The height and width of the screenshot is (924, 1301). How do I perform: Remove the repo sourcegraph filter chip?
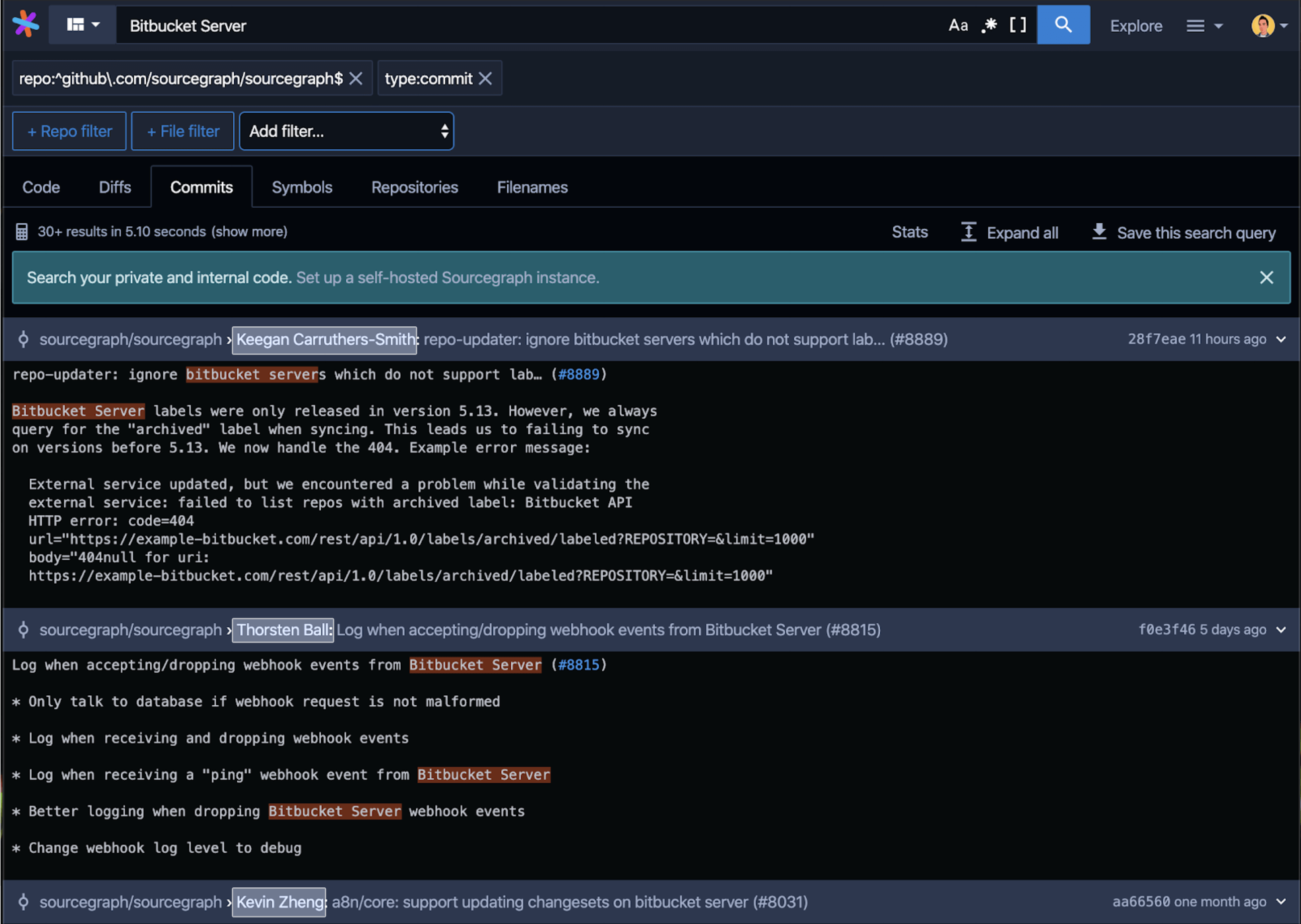(x=356, y=78)
